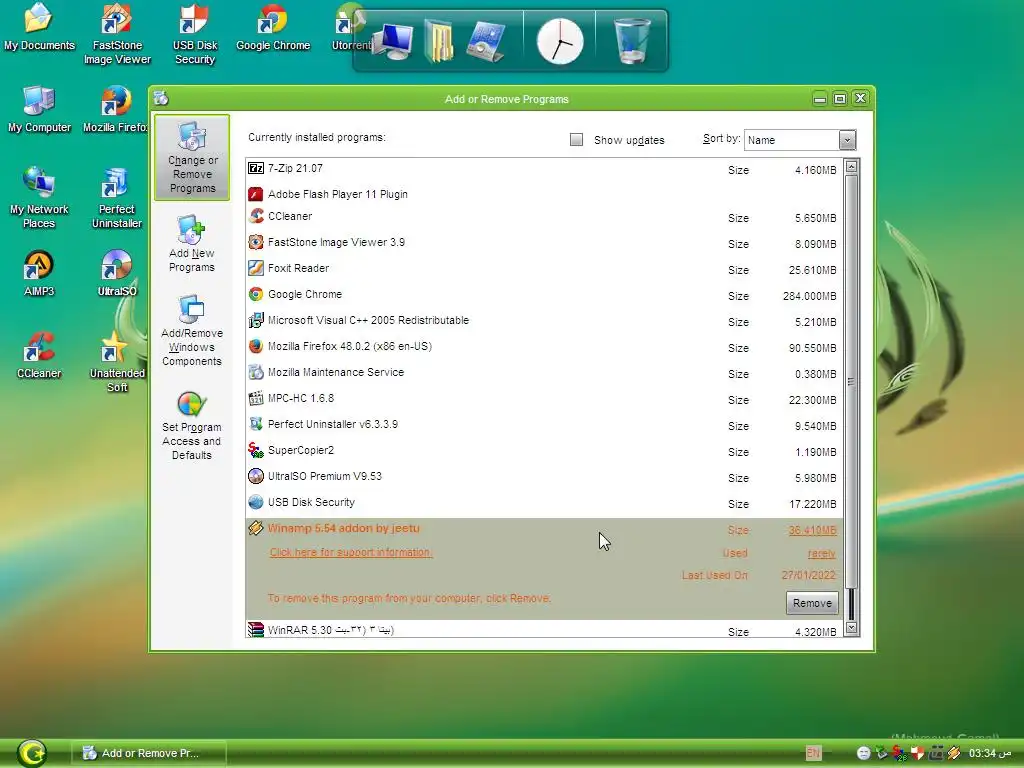Image resolution: width=1024 pixels, height=768 pixels.
Task: Select 7-Zip 21.07 in program list
Action: (x=544, y=169)
